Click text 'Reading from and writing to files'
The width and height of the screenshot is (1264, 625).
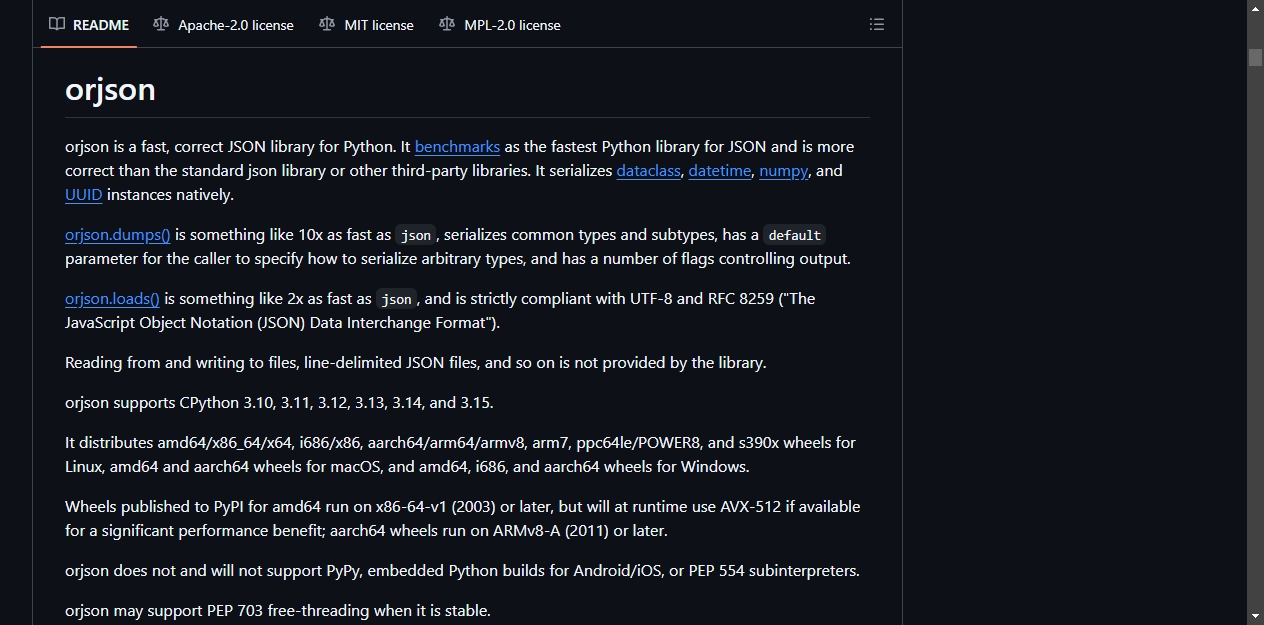click(x=181, y=363)
